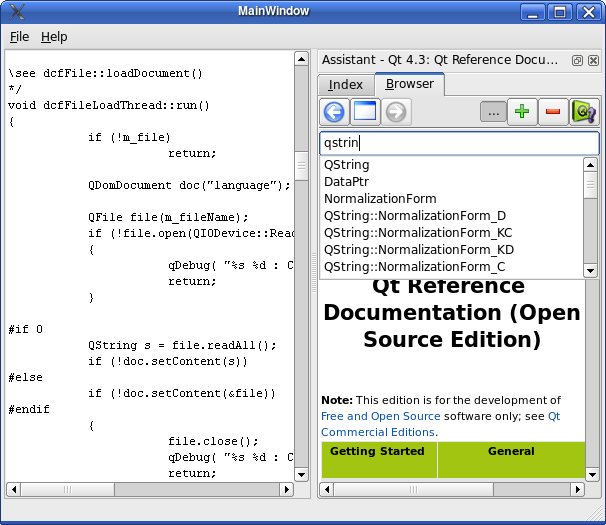
Task: Float the Assistant dock panel
Action: coord(577,60)
